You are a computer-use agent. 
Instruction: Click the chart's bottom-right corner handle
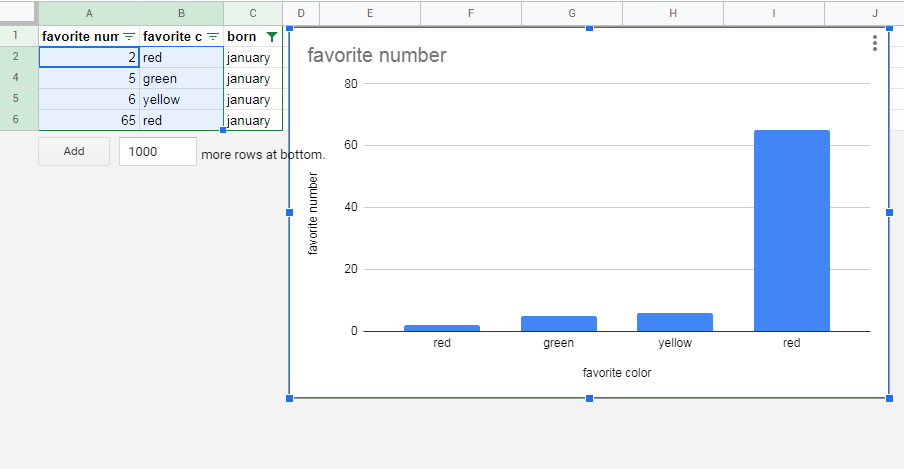point(890,399)
